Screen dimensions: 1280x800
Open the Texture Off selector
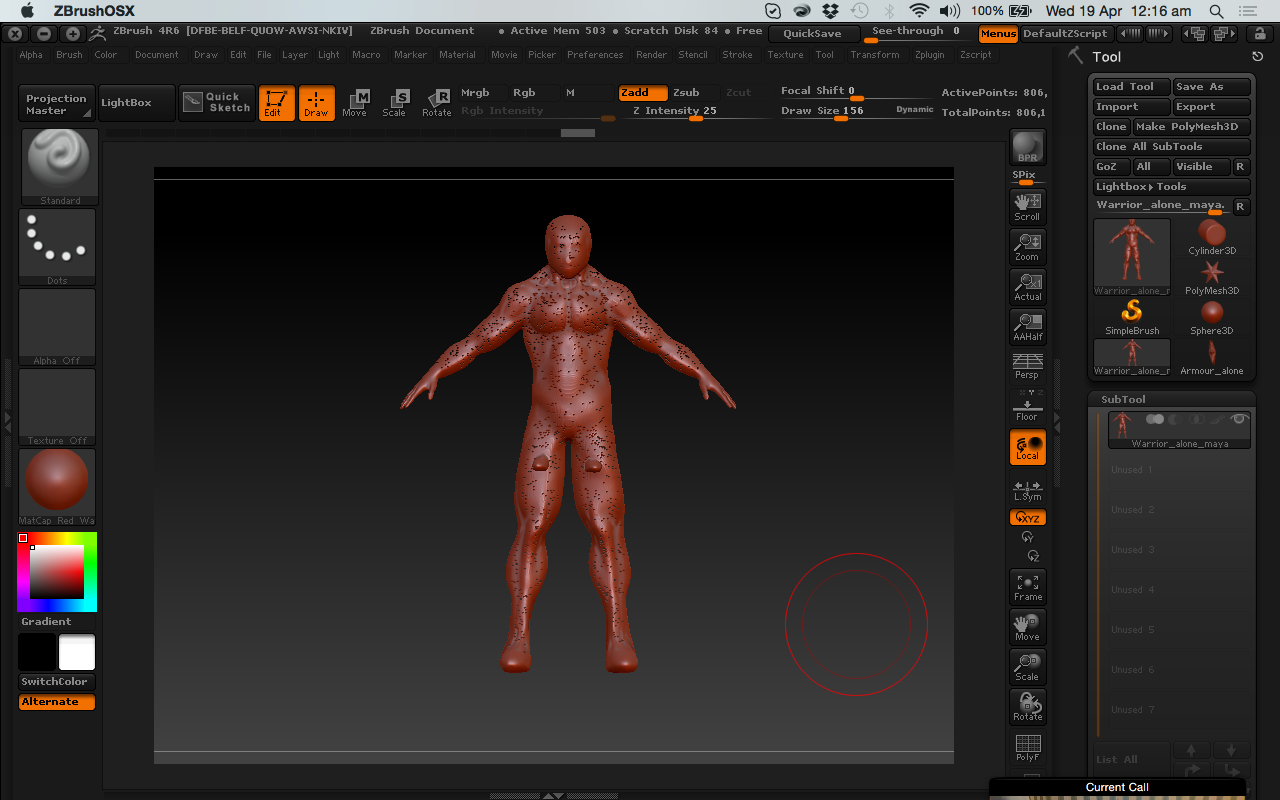click(57, 407)
